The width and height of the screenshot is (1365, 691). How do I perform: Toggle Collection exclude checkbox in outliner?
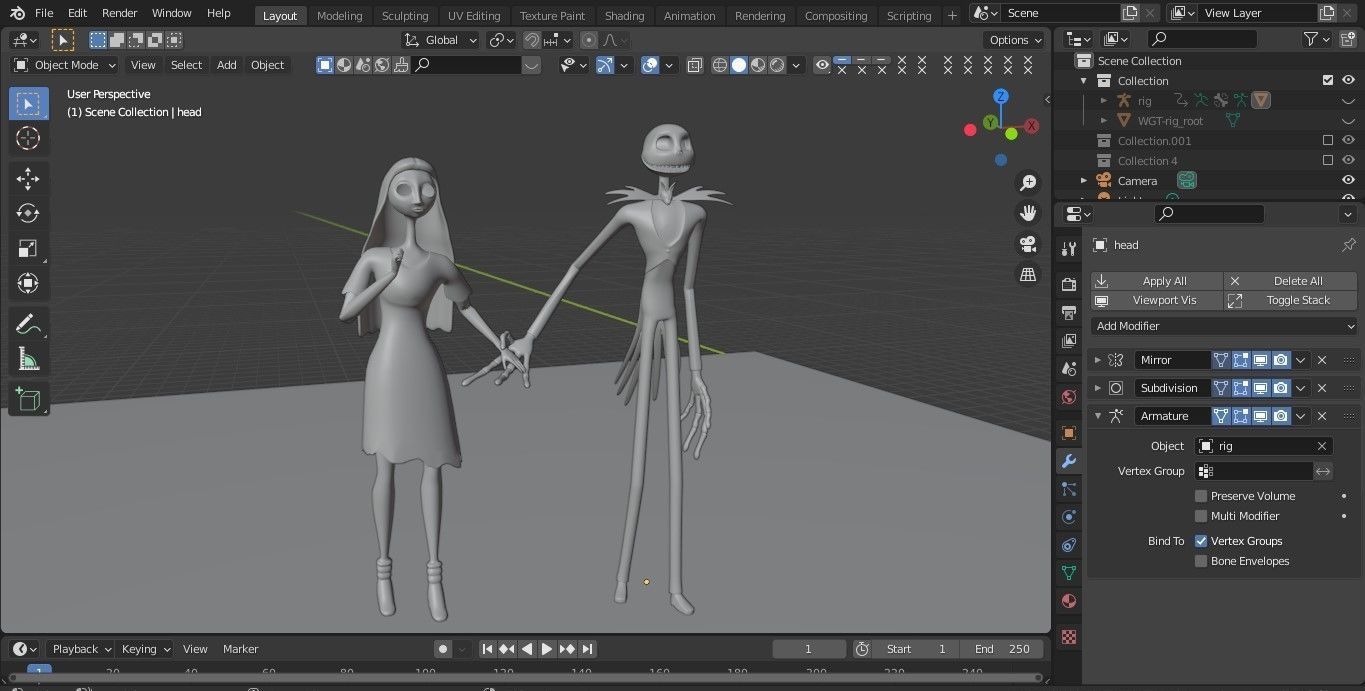(1328, 80)
